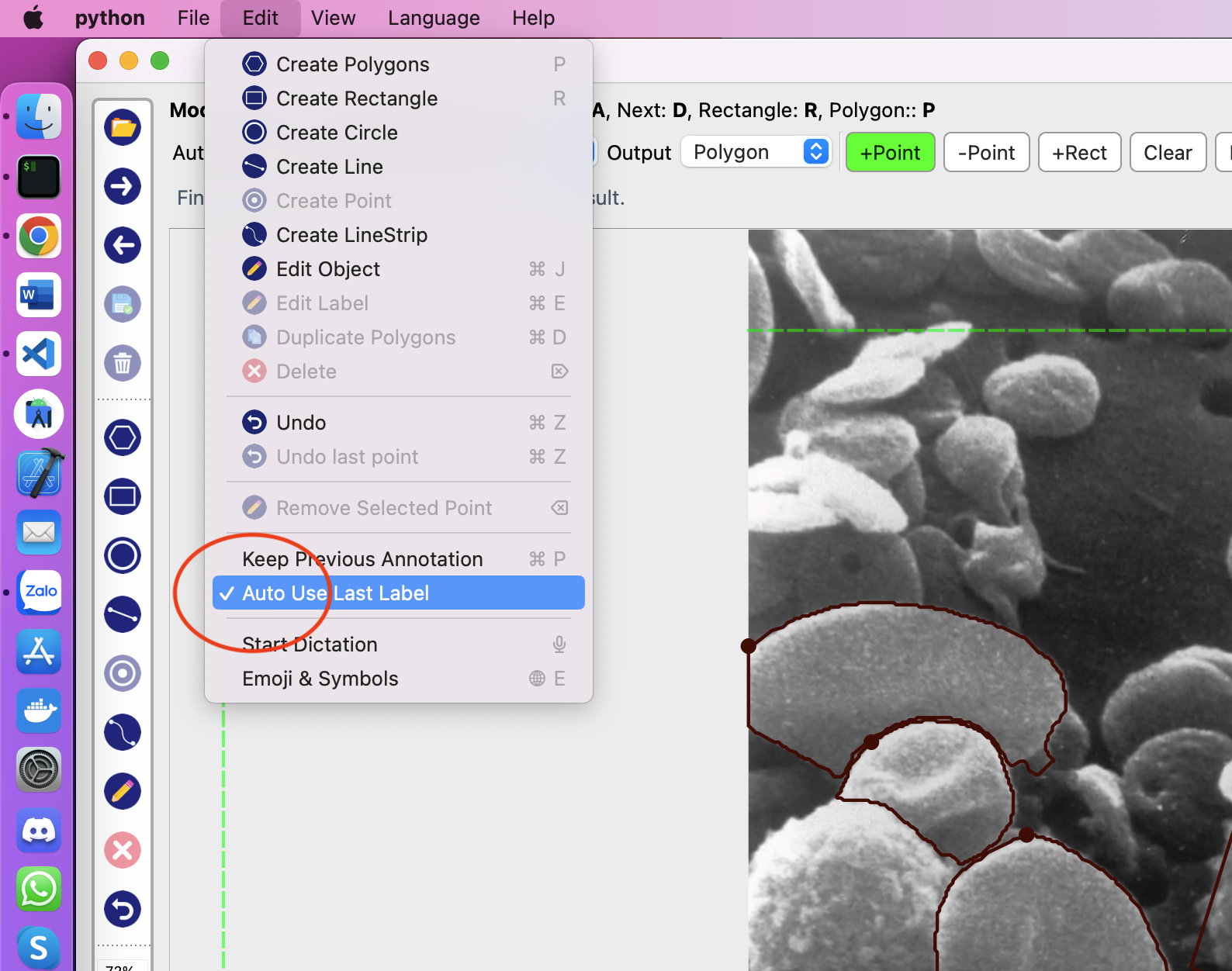1232x971 pixels.
Task: Click the Clear button
Action: [x=1168, y=153]
